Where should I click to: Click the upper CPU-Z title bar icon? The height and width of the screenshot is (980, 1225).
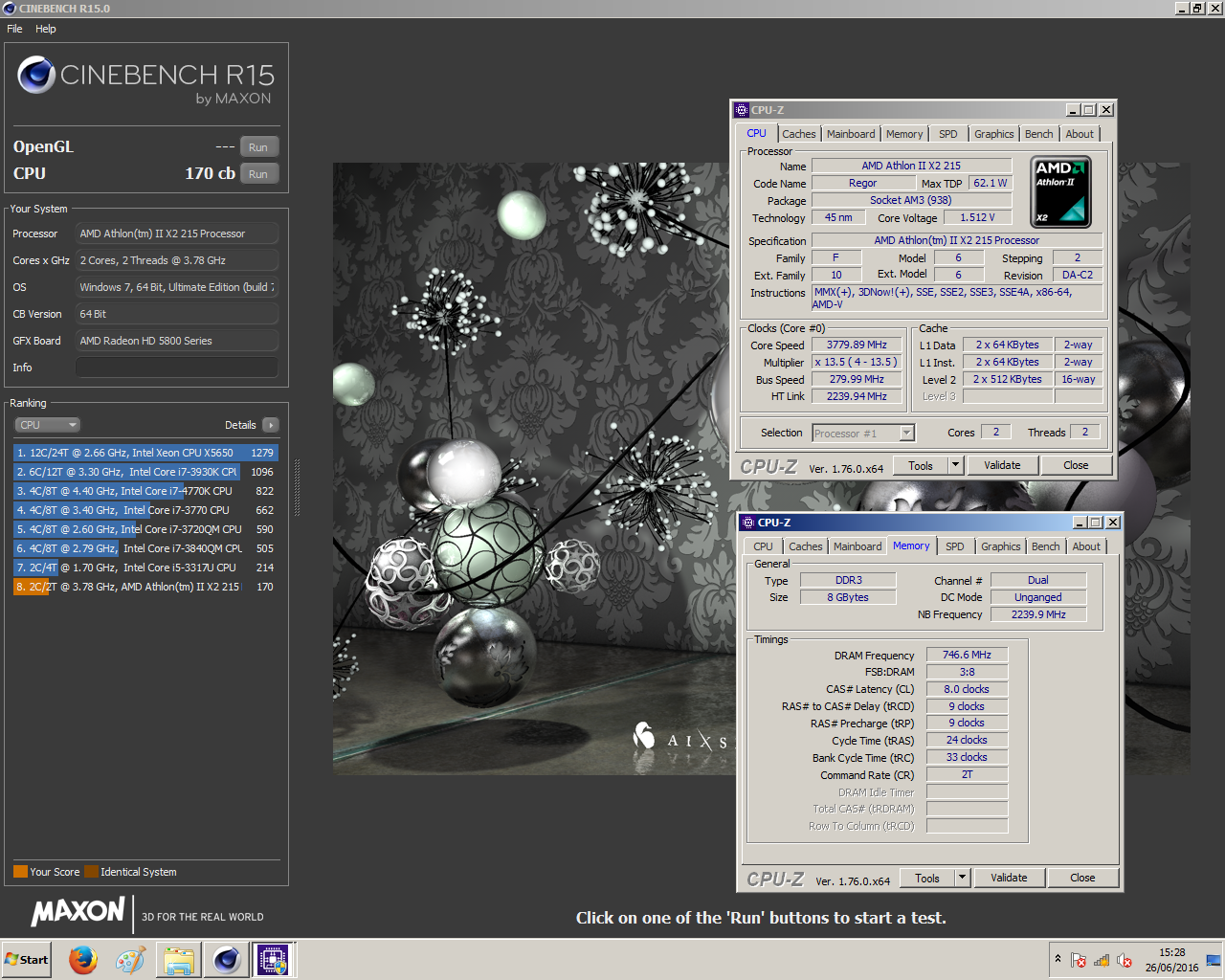point(742,110)
